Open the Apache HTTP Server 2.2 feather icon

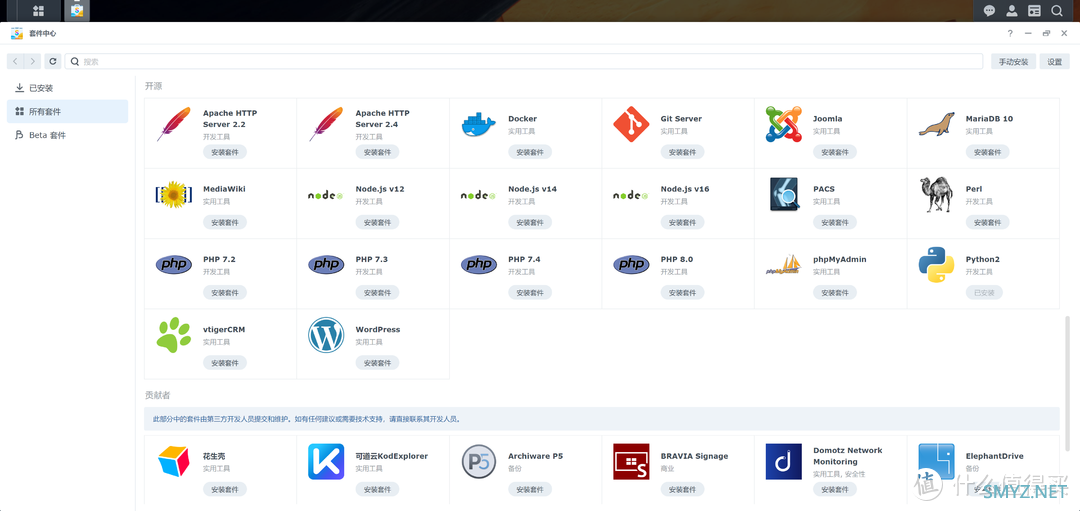(174, 125)
